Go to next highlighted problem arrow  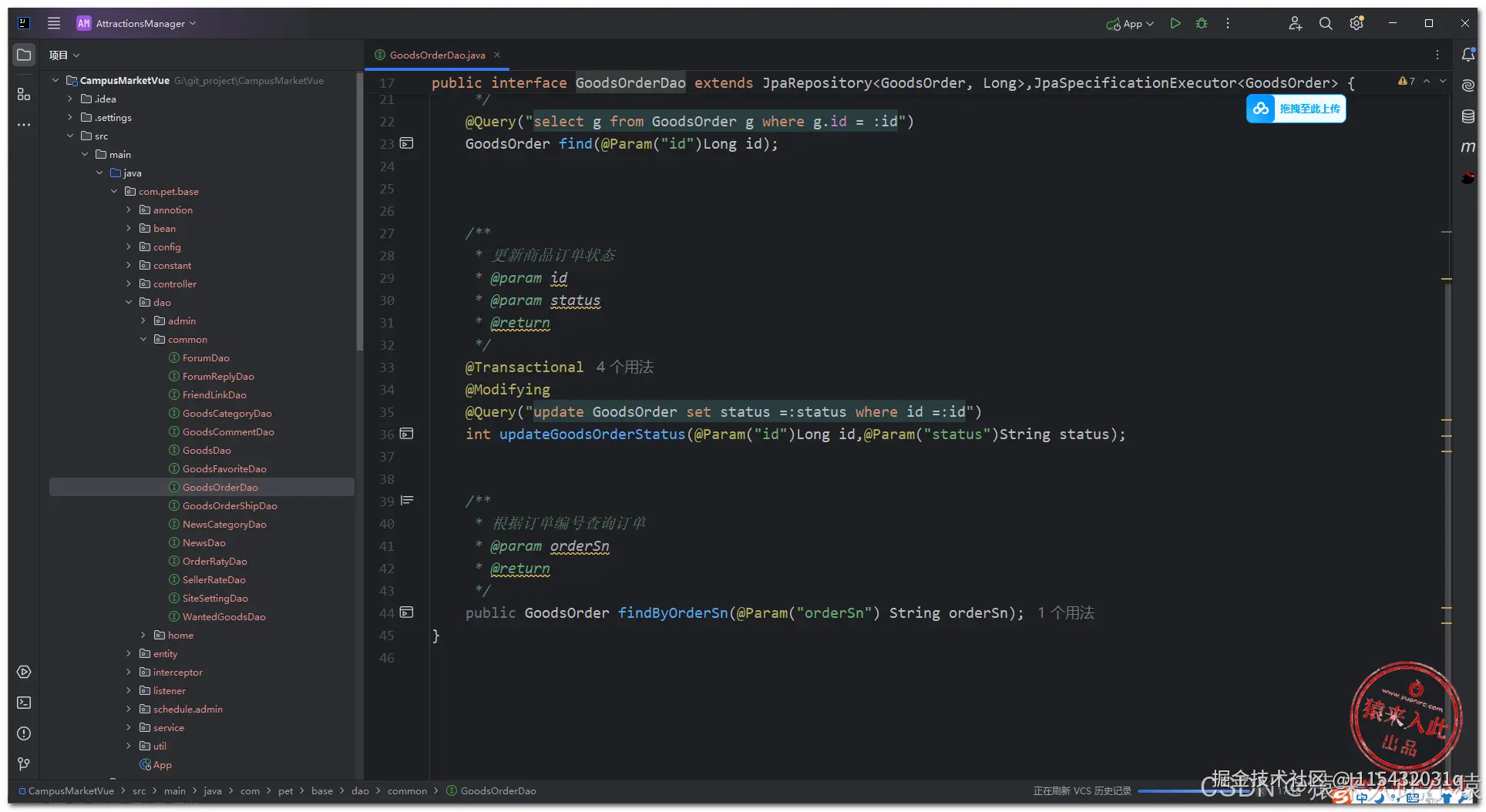pos(1443,81)
